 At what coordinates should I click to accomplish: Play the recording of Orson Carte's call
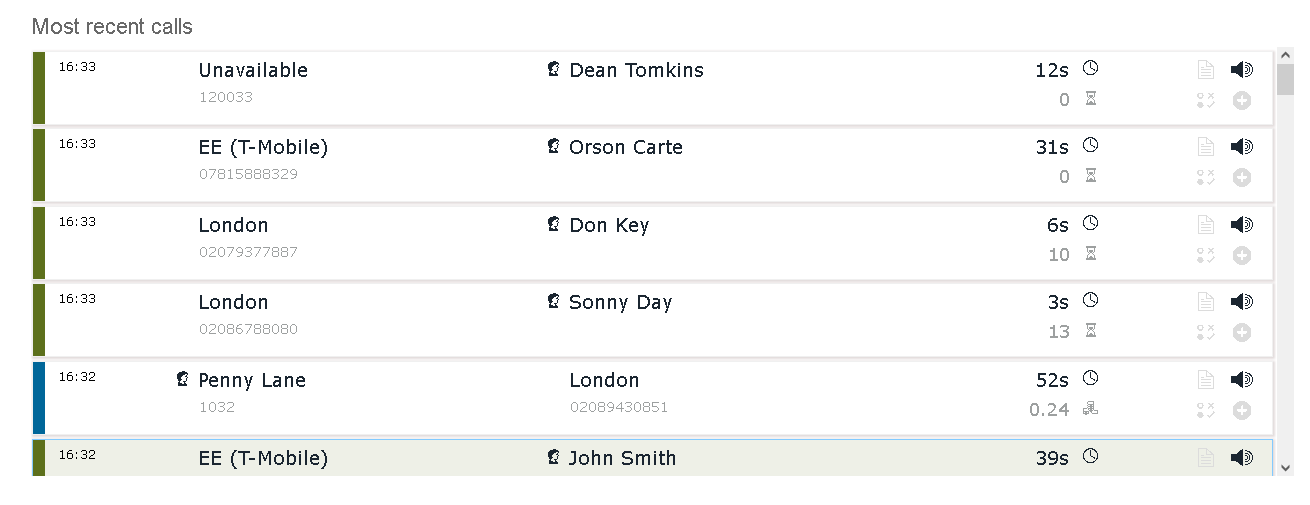1241,147
